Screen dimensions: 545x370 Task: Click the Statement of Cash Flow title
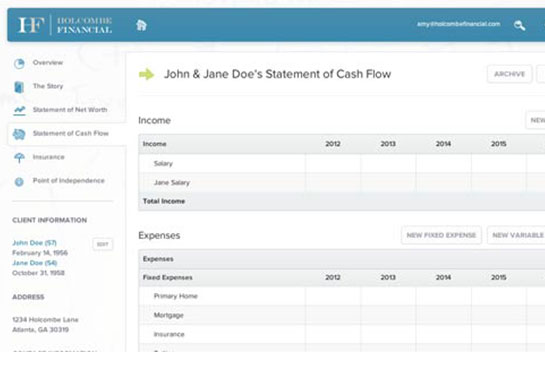click(x=277, y=74)
